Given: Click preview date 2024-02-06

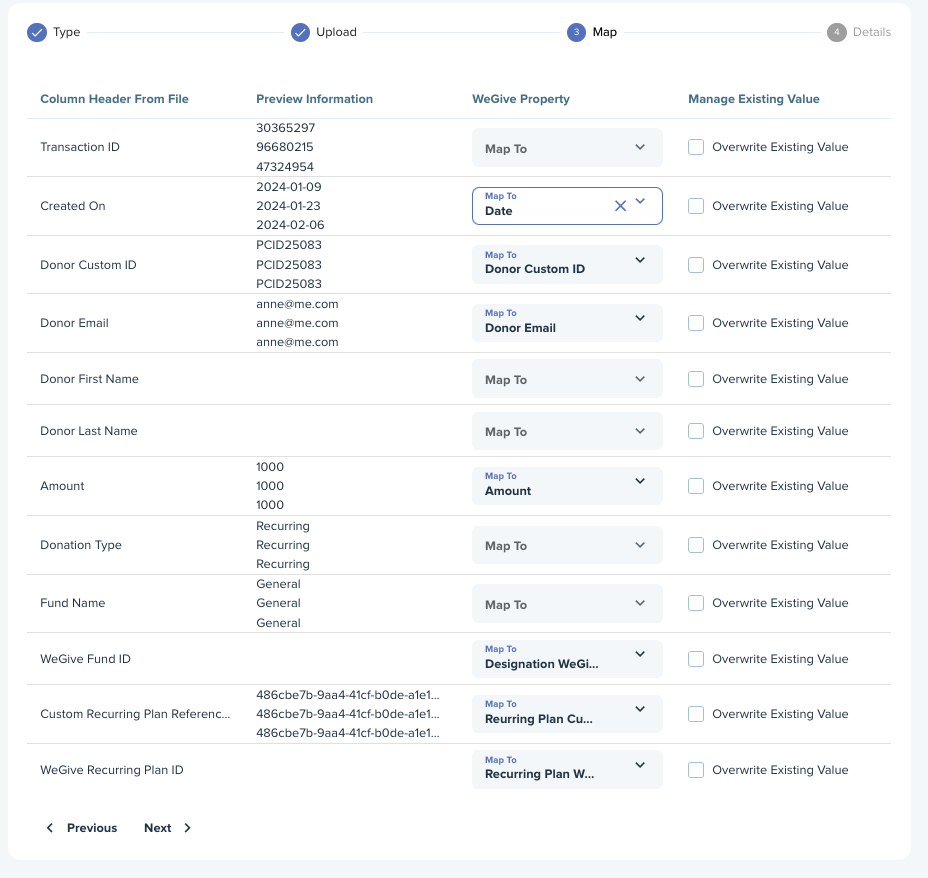Looking at the screenshot, I should click(290, 225).
